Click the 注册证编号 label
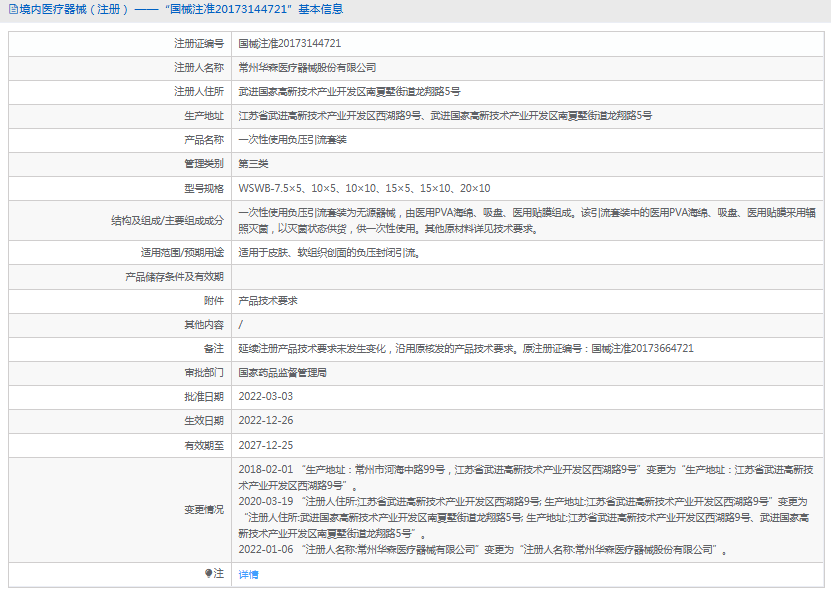 pyautogui.click(x=199, y=43)
